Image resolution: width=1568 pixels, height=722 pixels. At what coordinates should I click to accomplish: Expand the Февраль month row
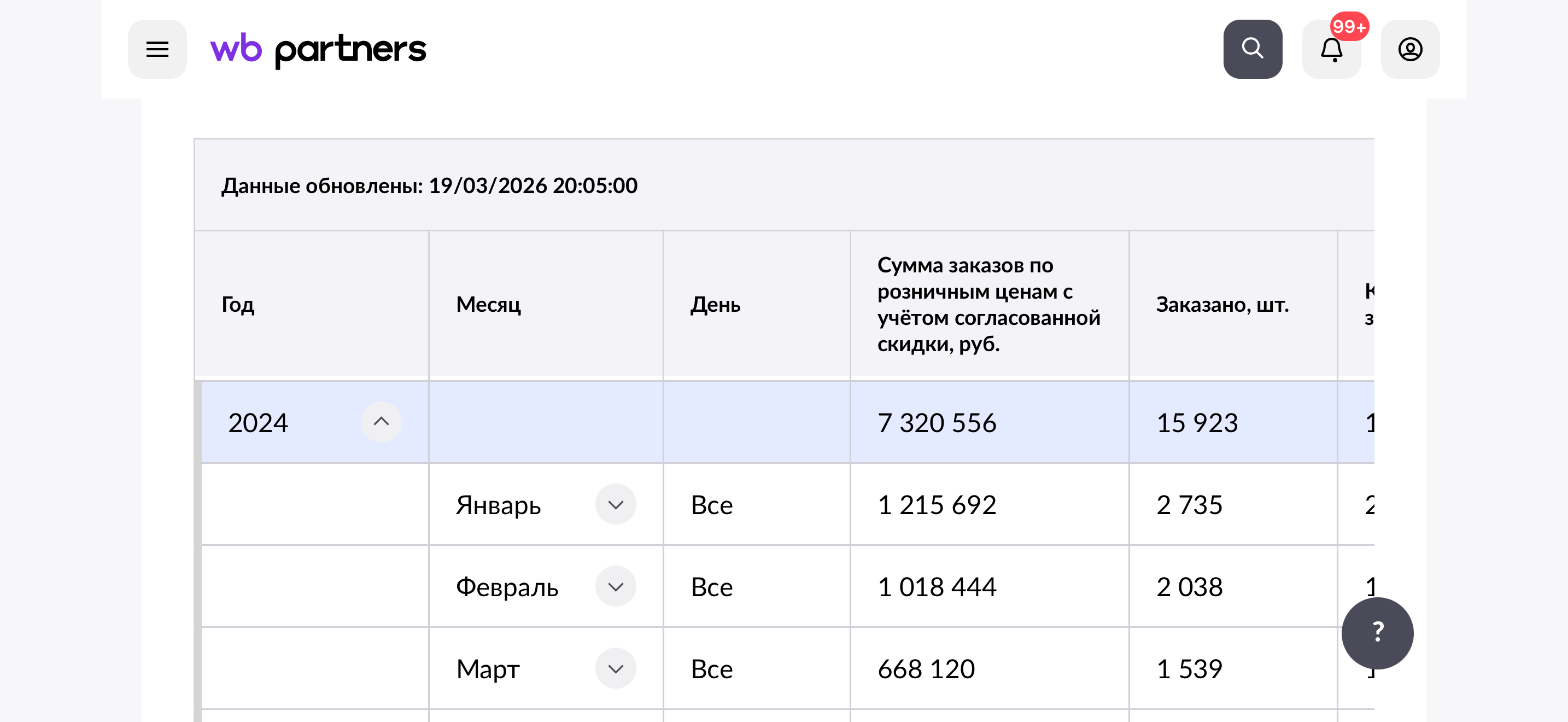coord(616,587)
